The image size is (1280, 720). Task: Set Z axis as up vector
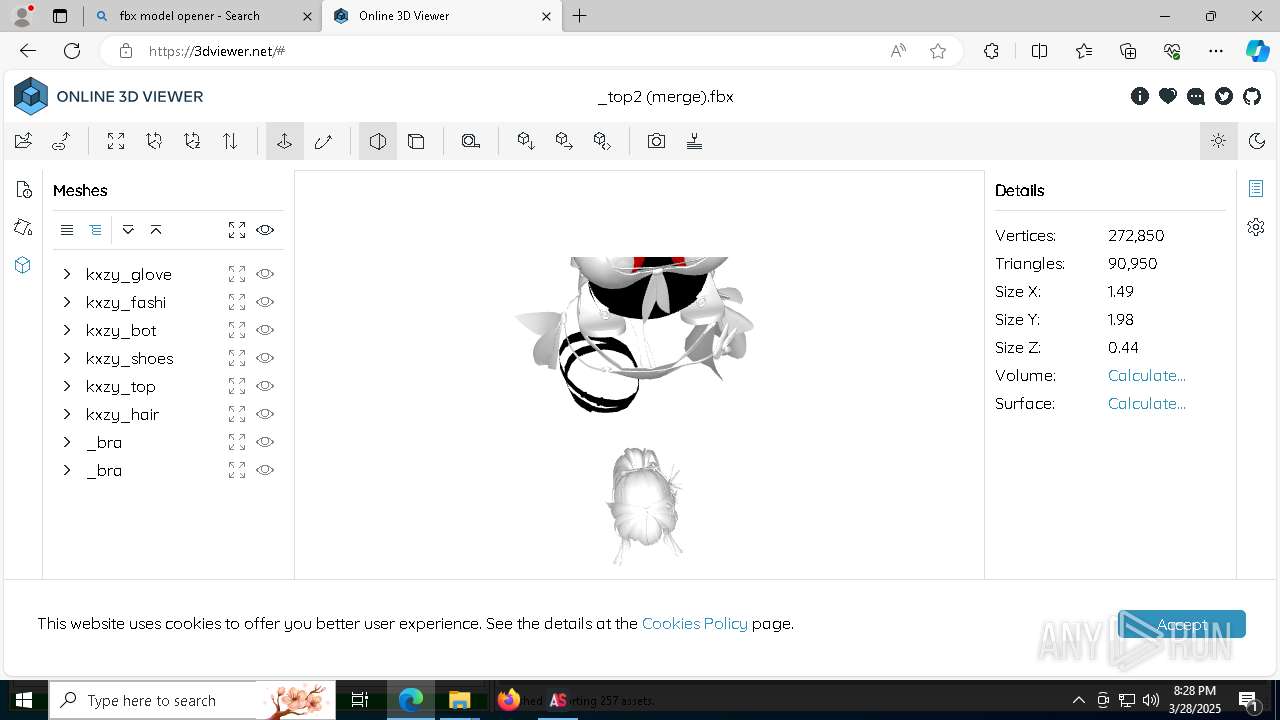[192, 141]
